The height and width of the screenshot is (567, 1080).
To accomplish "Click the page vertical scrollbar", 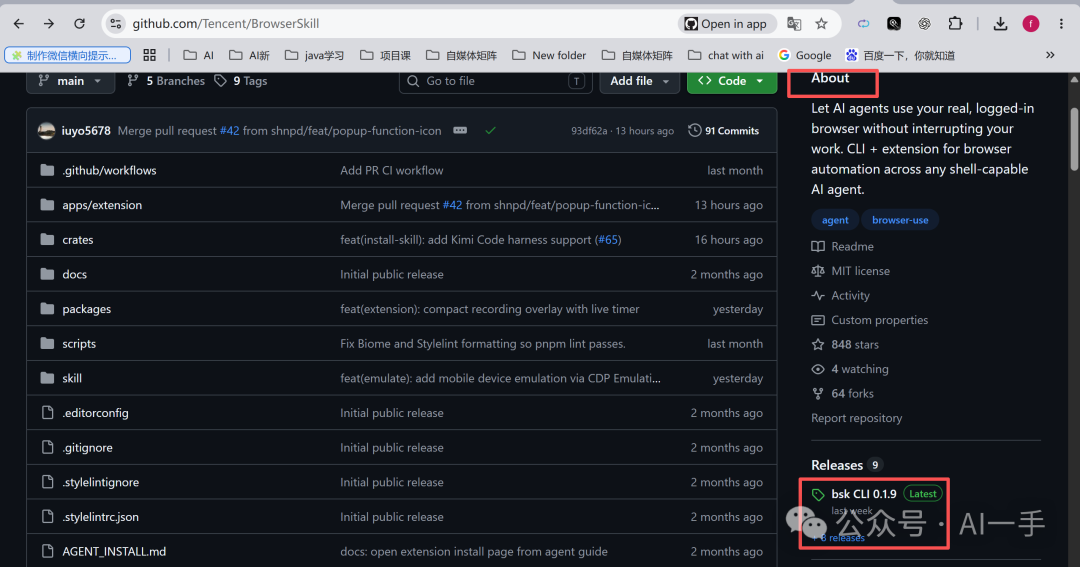I will point(1074,139).
